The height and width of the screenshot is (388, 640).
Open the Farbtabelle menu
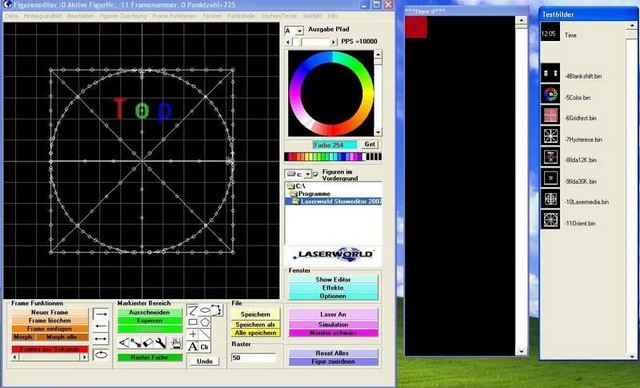tap(241, 16)
